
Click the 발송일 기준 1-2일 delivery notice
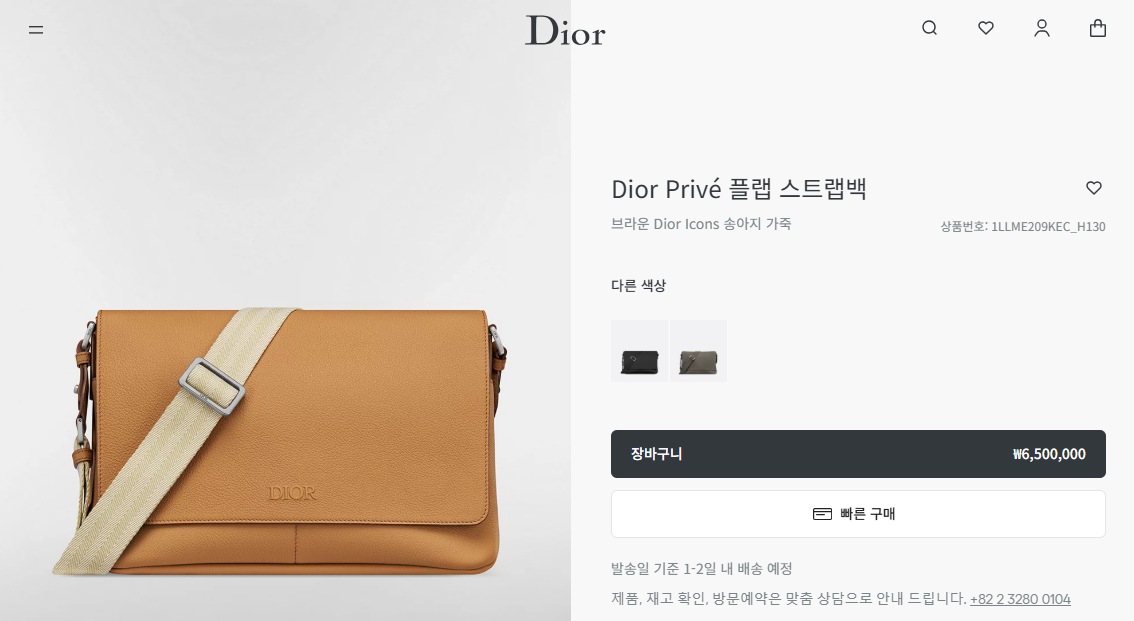[x=702, y=569]
